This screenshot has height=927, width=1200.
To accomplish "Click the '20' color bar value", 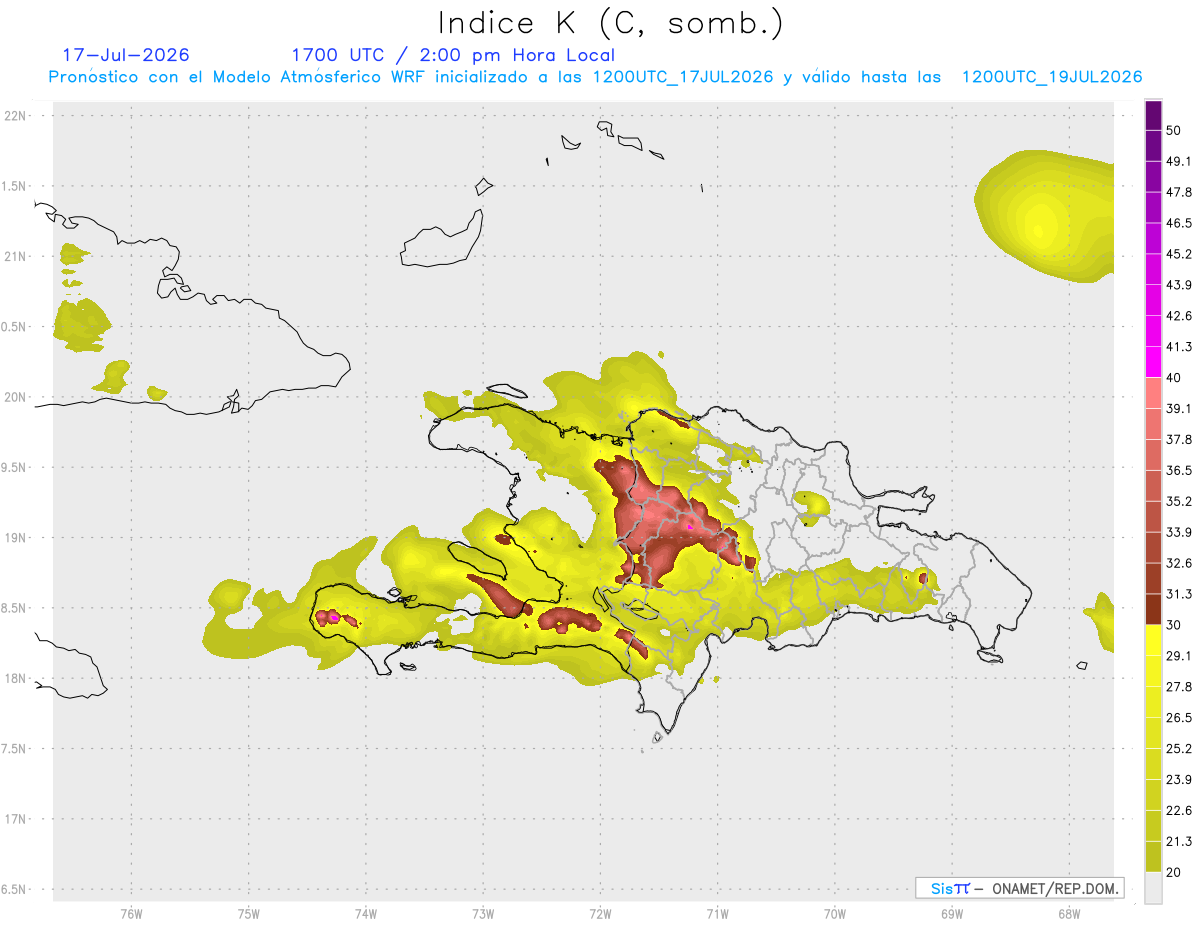I will [x=1175, y=872].
